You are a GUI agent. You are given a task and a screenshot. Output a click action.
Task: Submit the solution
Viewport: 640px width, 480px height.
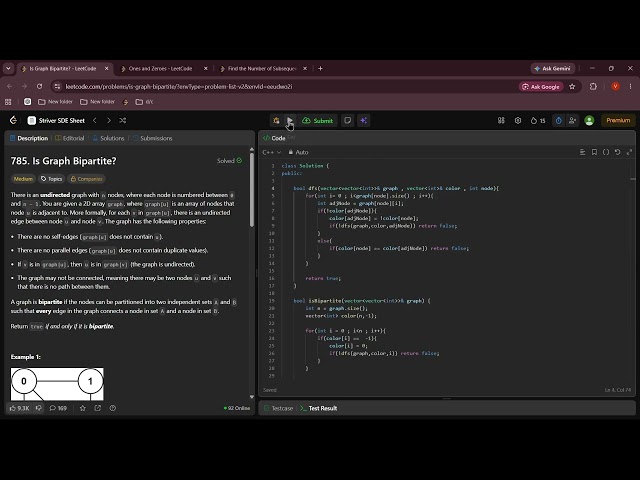pos(318,120)
